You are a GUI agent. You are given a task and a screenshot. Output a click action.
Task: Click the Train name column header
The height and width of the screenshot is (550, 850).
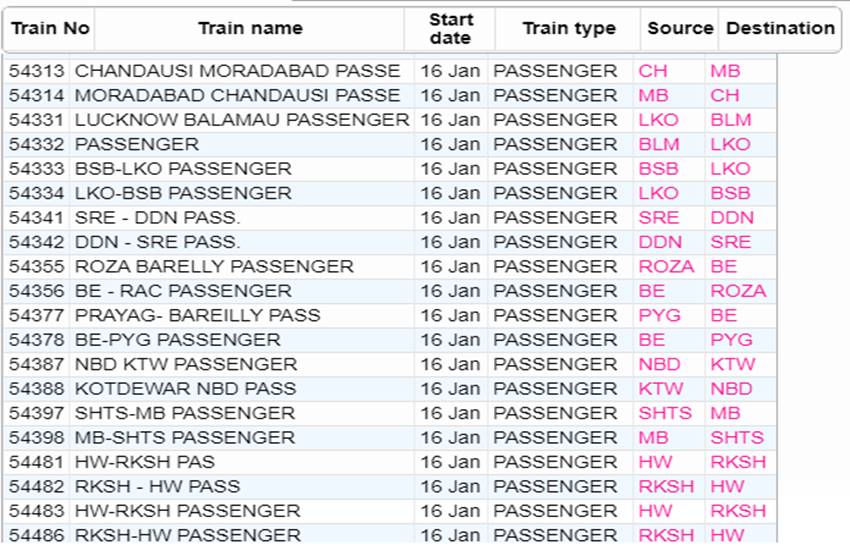(250, 28)
